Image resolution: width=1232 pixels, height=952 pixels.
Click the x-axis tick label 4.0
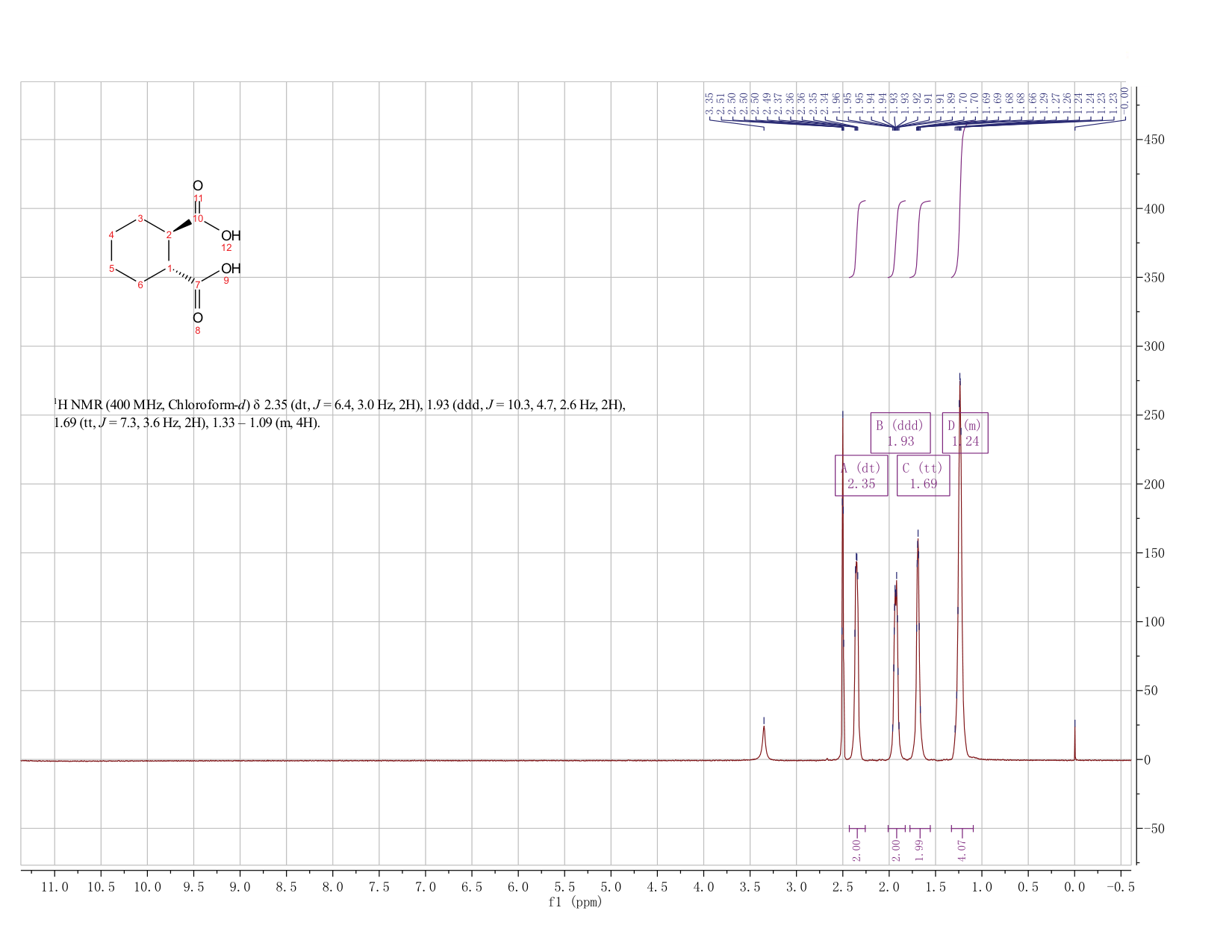click(703, 886)
